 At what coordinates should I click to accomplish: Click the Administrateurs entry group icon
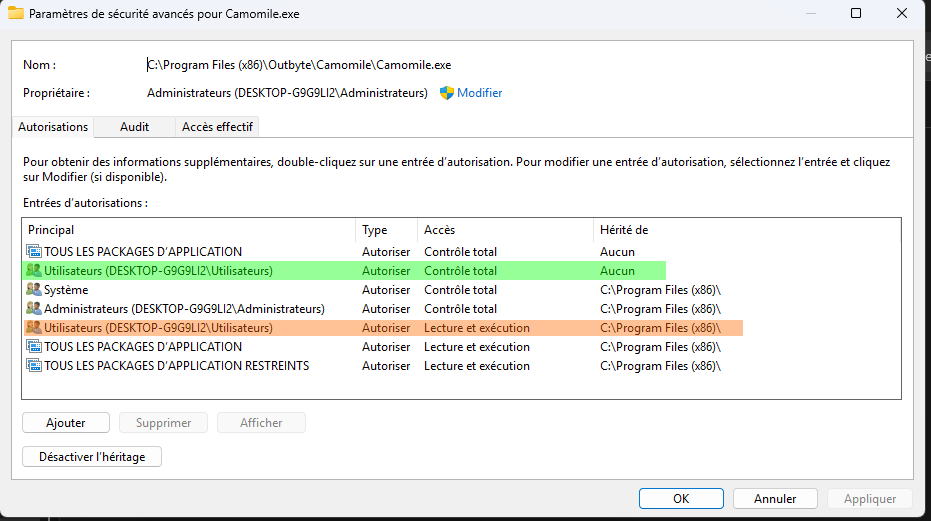point(34,309)
